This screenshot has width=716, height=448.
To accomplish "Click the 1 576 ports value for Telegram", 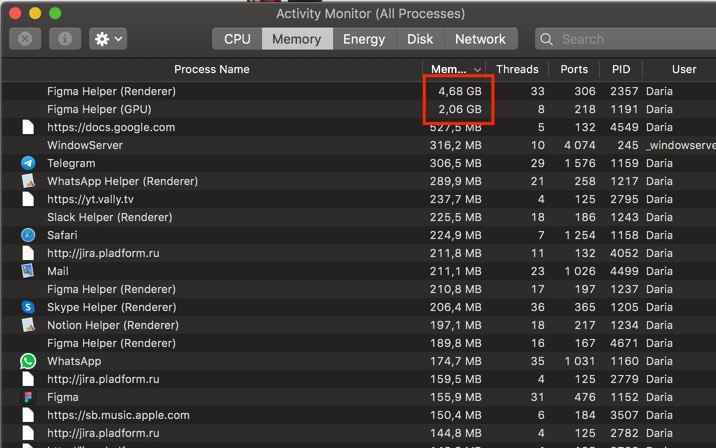I will click(x=580, y=163).
